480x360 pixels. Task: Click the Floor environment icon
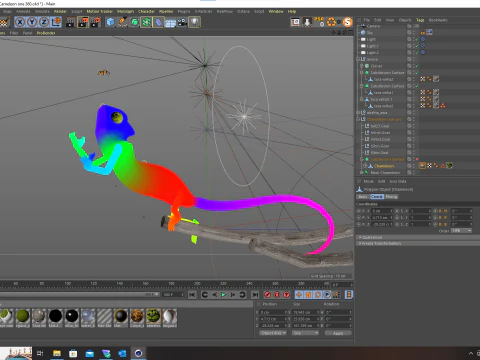[x=170, y=22]
